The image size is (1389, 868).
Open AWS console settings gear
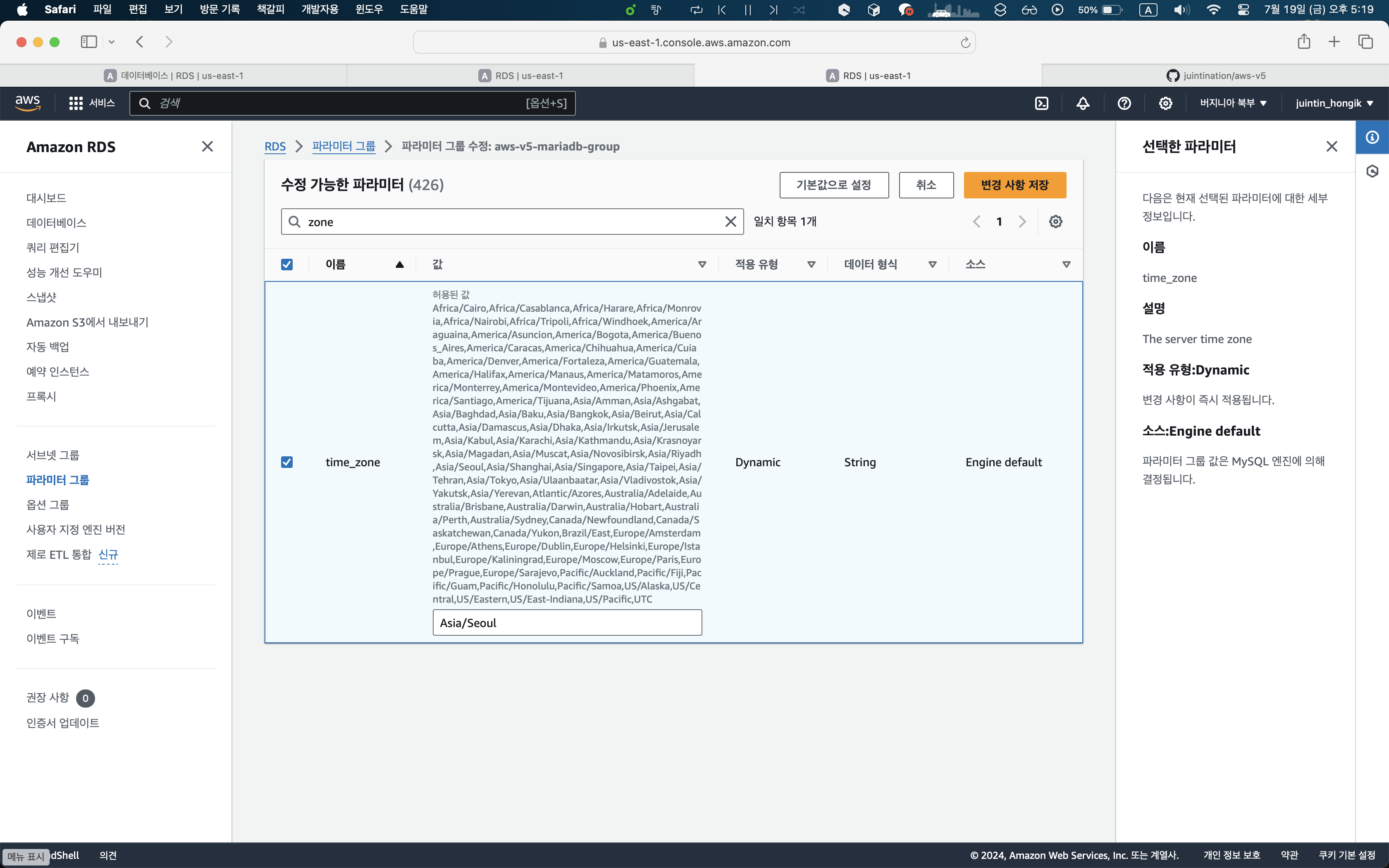pyautogui.click(x=1165, y=103)
